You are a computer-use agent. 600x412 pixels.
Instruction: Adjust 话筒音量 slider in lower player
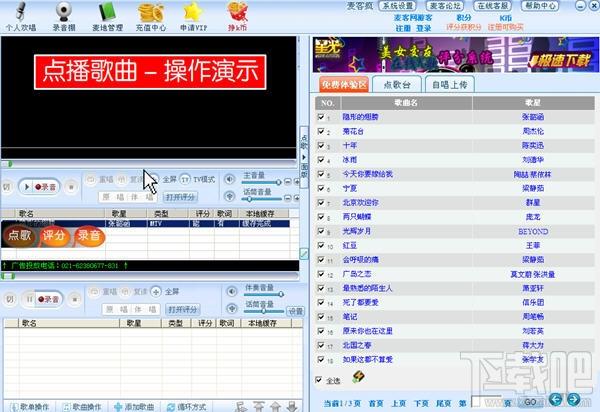tap(264, 311)
